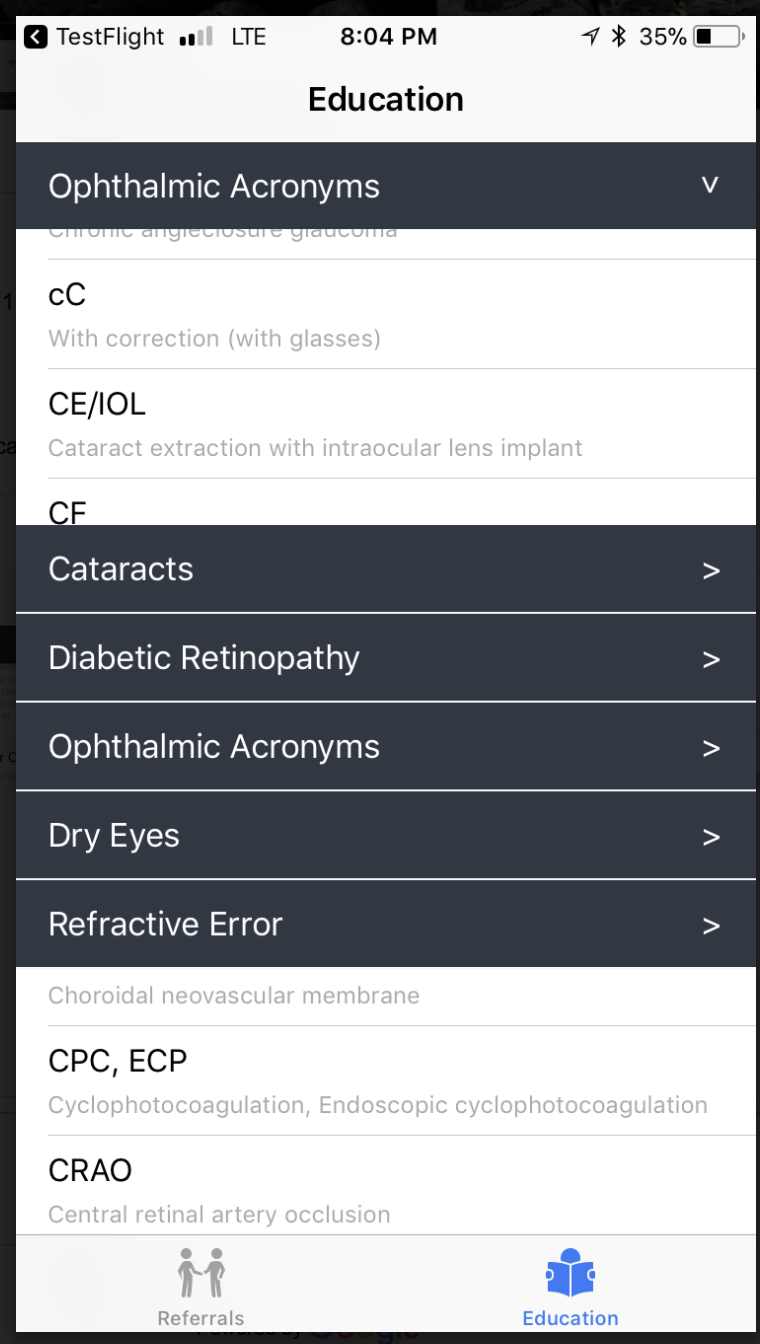Expand the Dry Eyes section chevron
This screenshot has height=1344, width=760.
711,837
